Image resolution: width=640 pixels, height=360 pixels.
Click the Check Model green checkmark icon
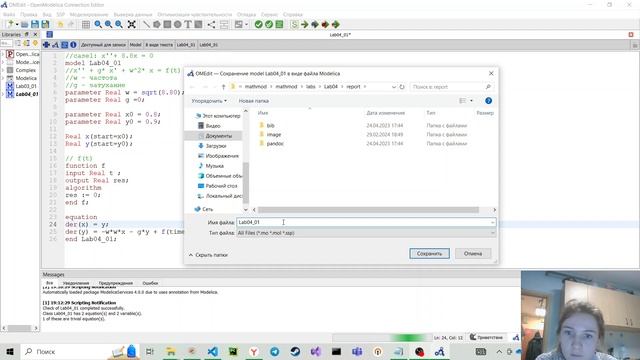(258, 24)
